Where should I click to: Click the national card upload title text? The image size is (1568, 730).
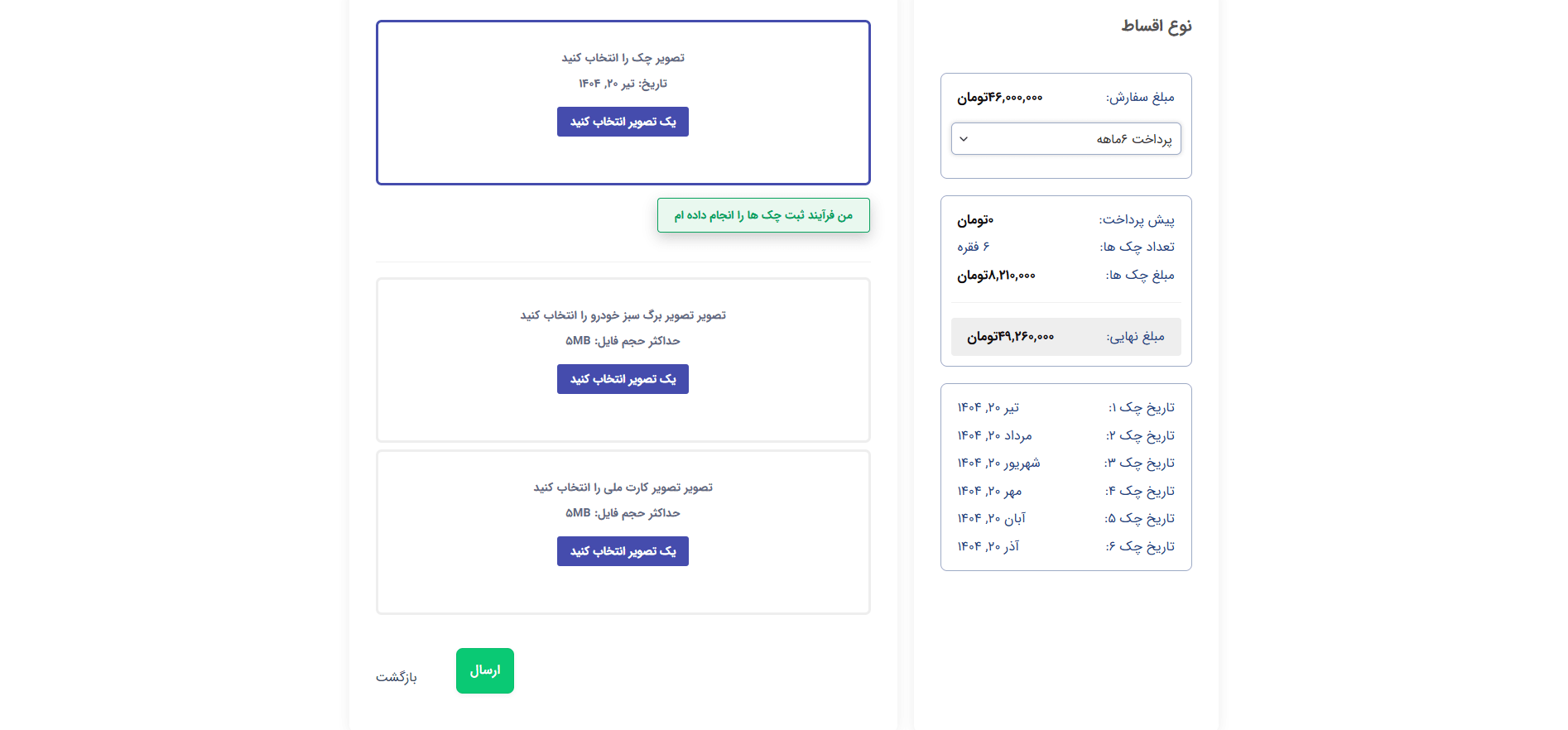623,487
